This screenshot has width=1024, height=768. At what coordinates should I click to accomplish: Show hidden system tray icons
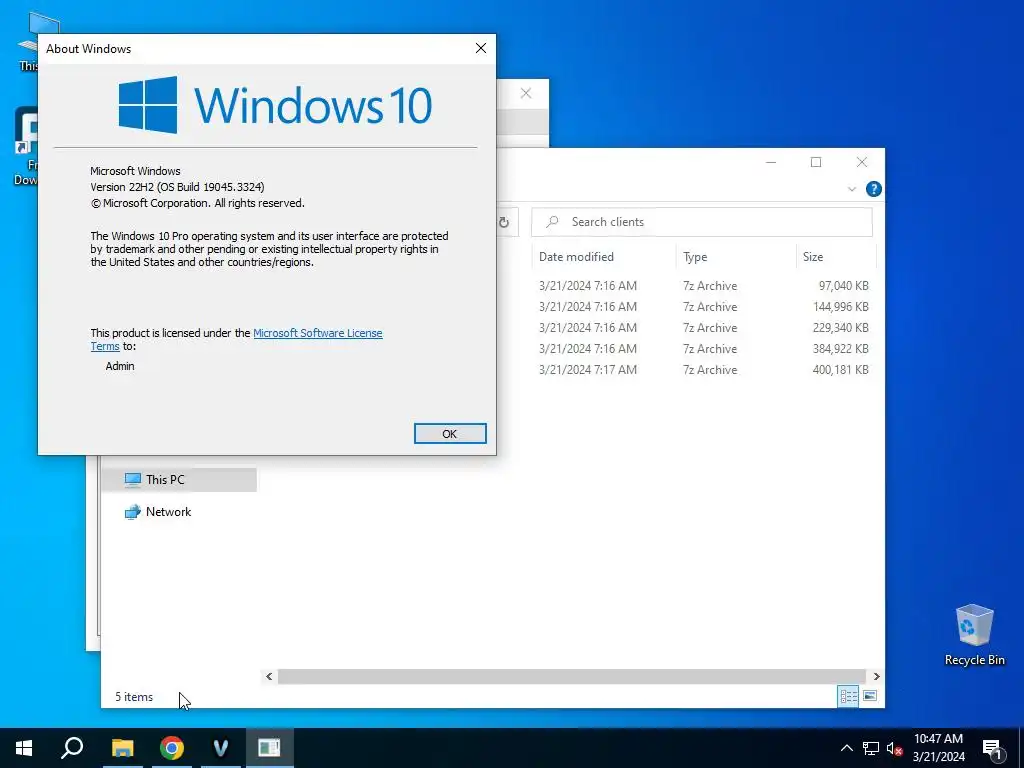click(846, 748)
